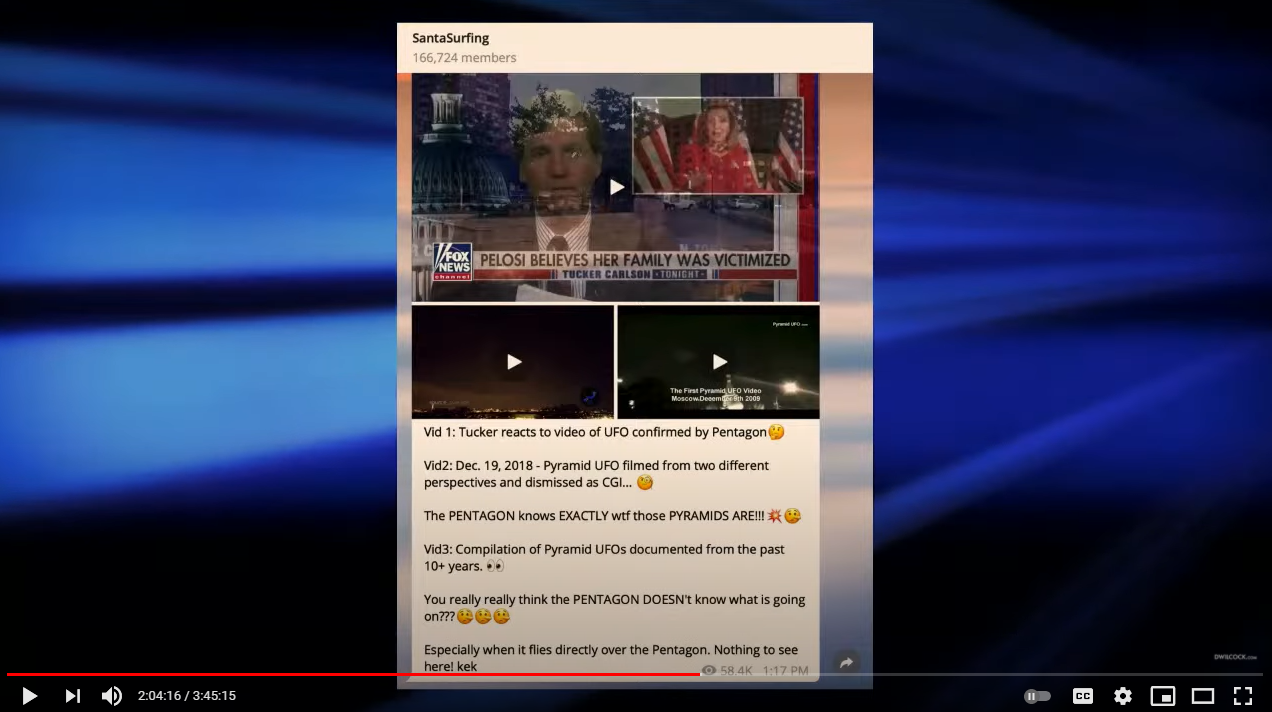The image size is (1272, 712).
Task: Enable theater mode view
Action: tap(1203, 696)
